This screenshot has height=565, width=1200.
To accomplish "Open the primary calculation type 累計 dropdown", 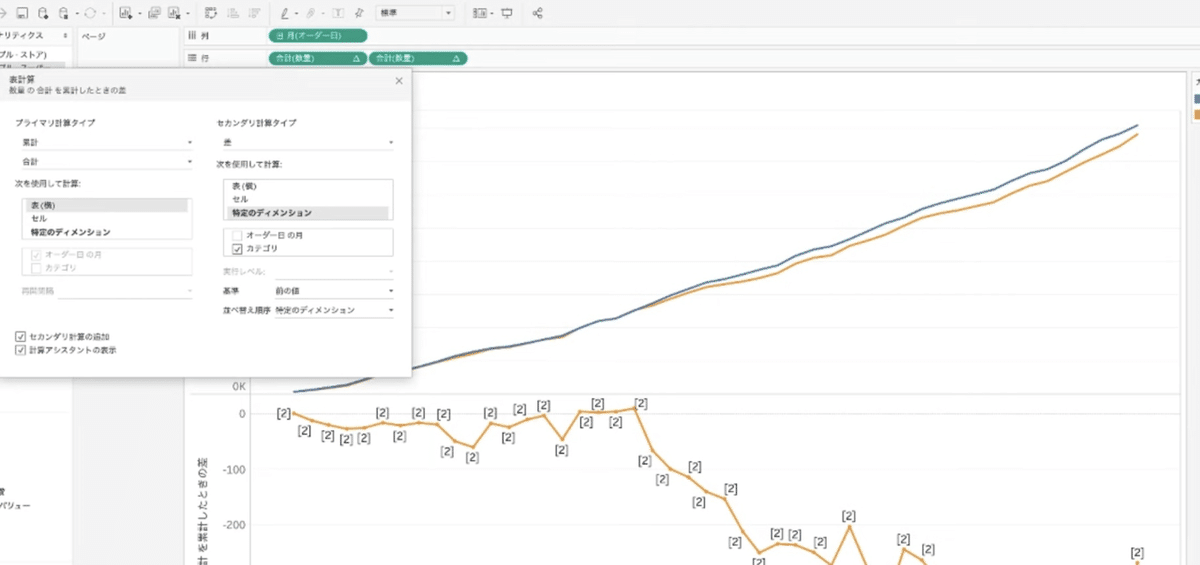I will 106,143.
